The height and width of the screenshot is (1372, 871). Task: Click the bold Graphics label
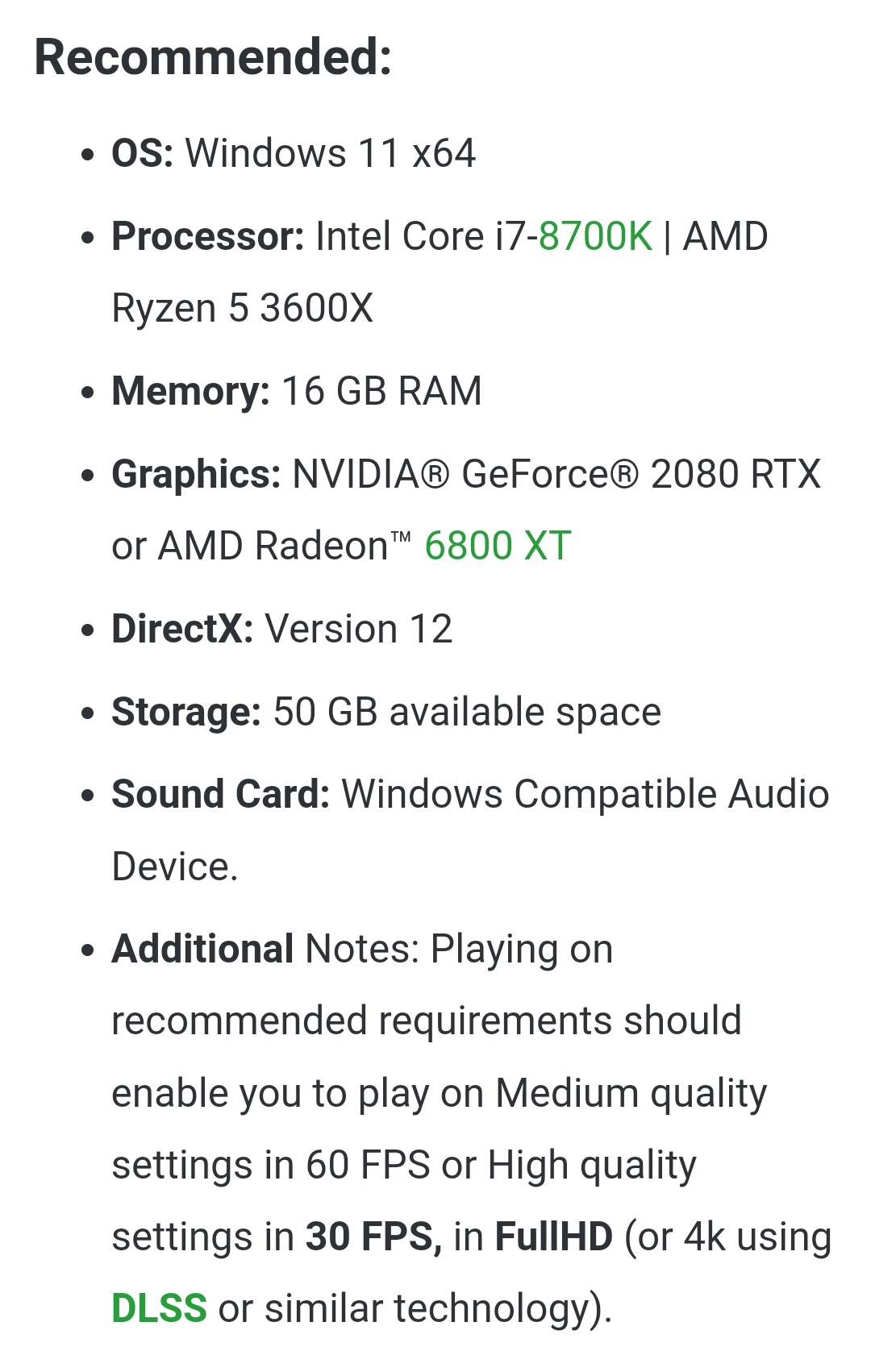click(x=196, y=474)
